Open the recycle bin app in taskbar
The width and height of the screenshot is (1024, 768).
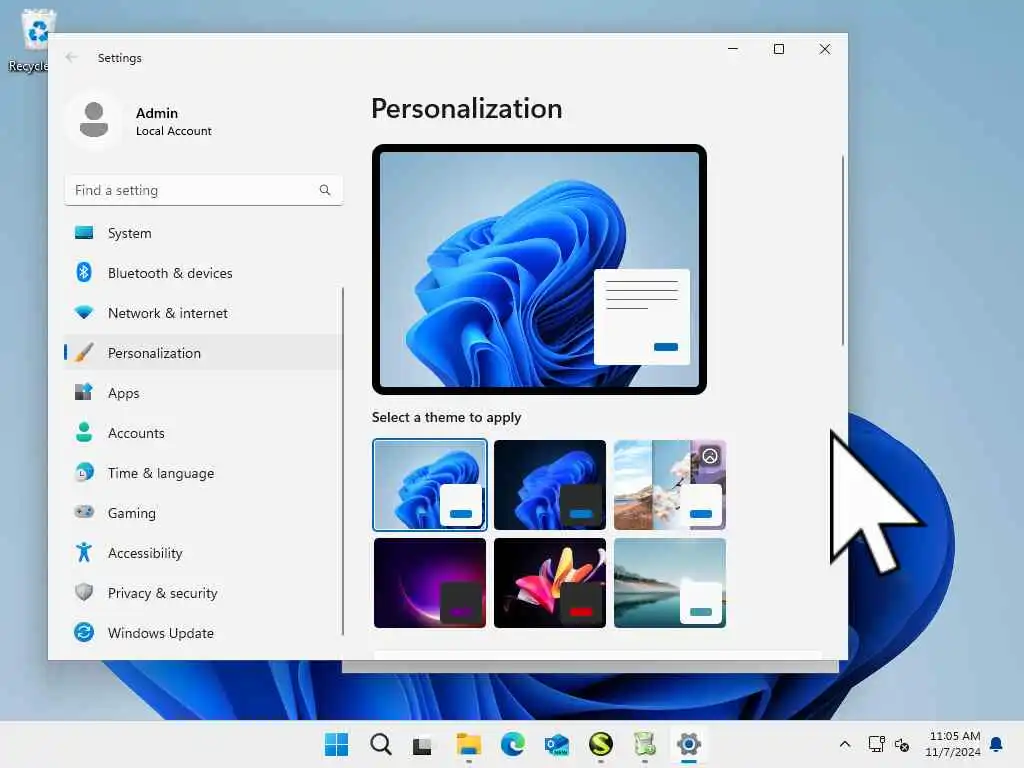click(x=645, y=744)
